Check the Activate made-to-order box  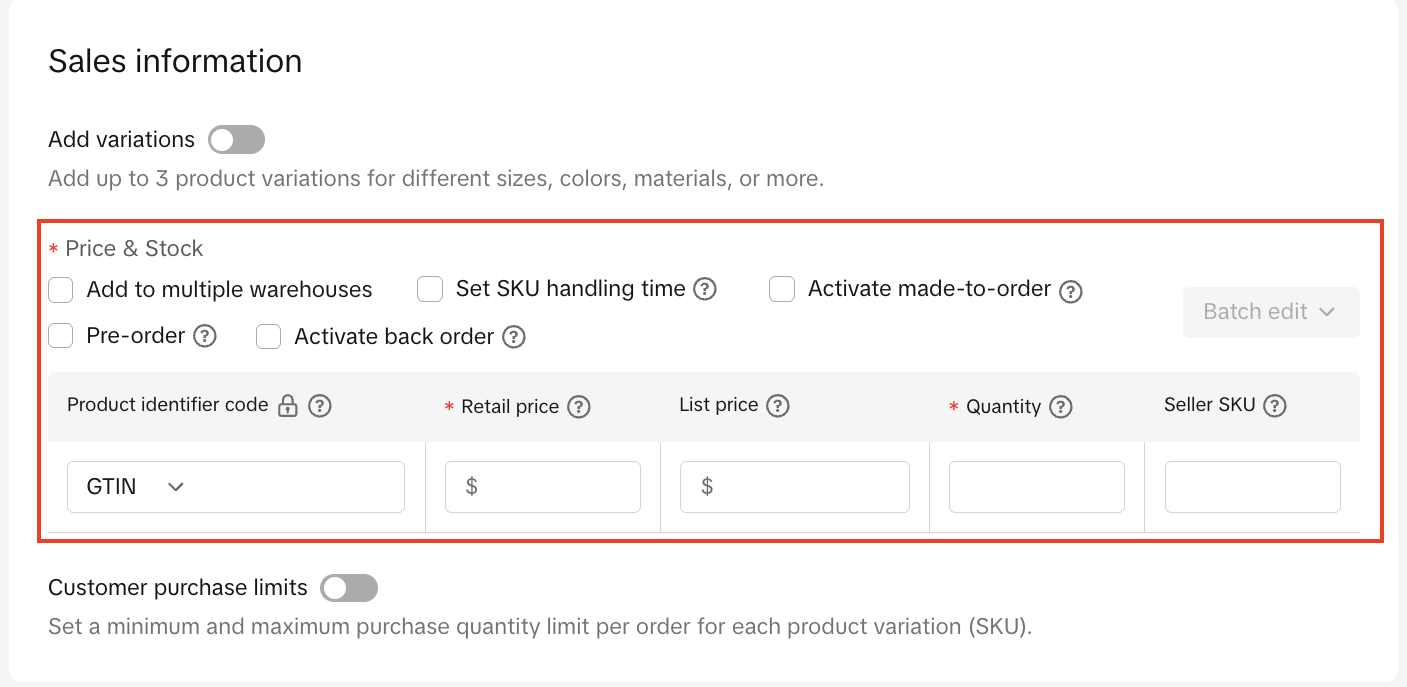[782, 290]
